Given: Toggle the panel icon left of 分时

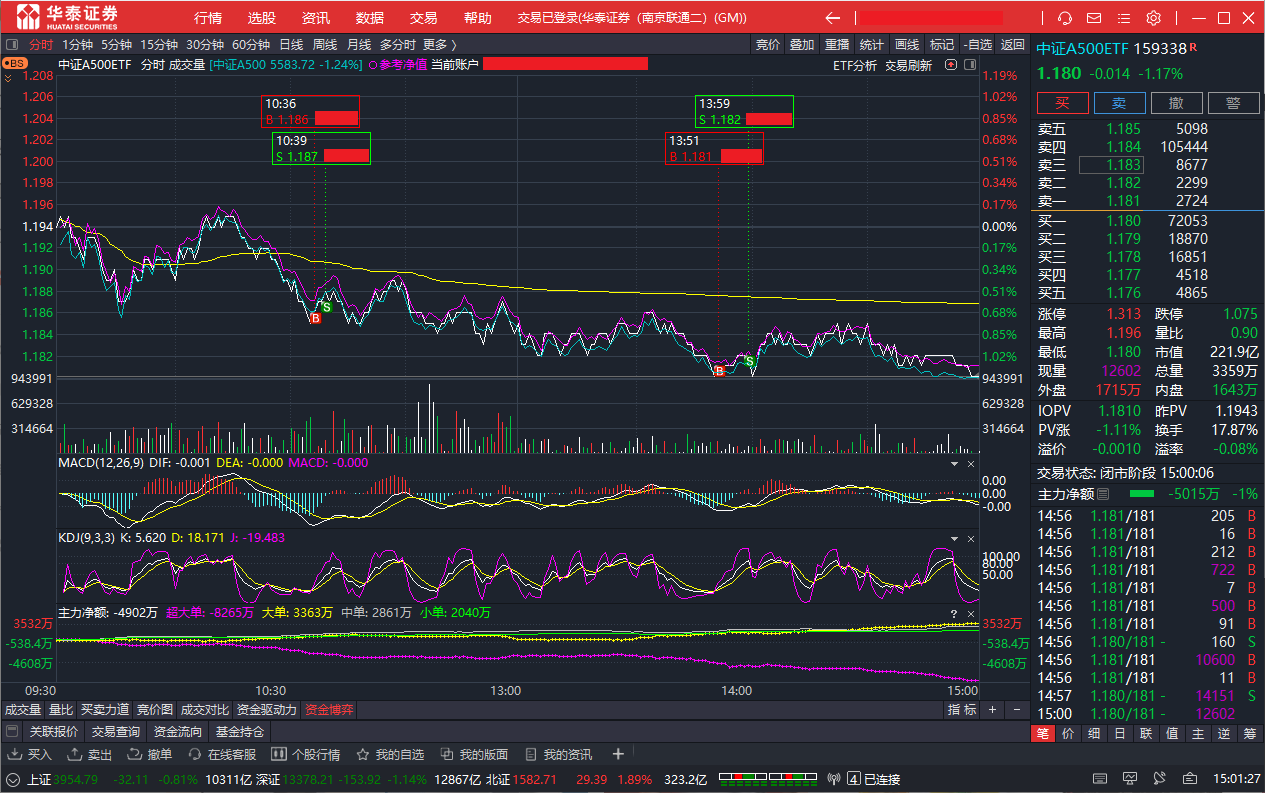Looking at the screenshot, I should click(x=12, y=44).
